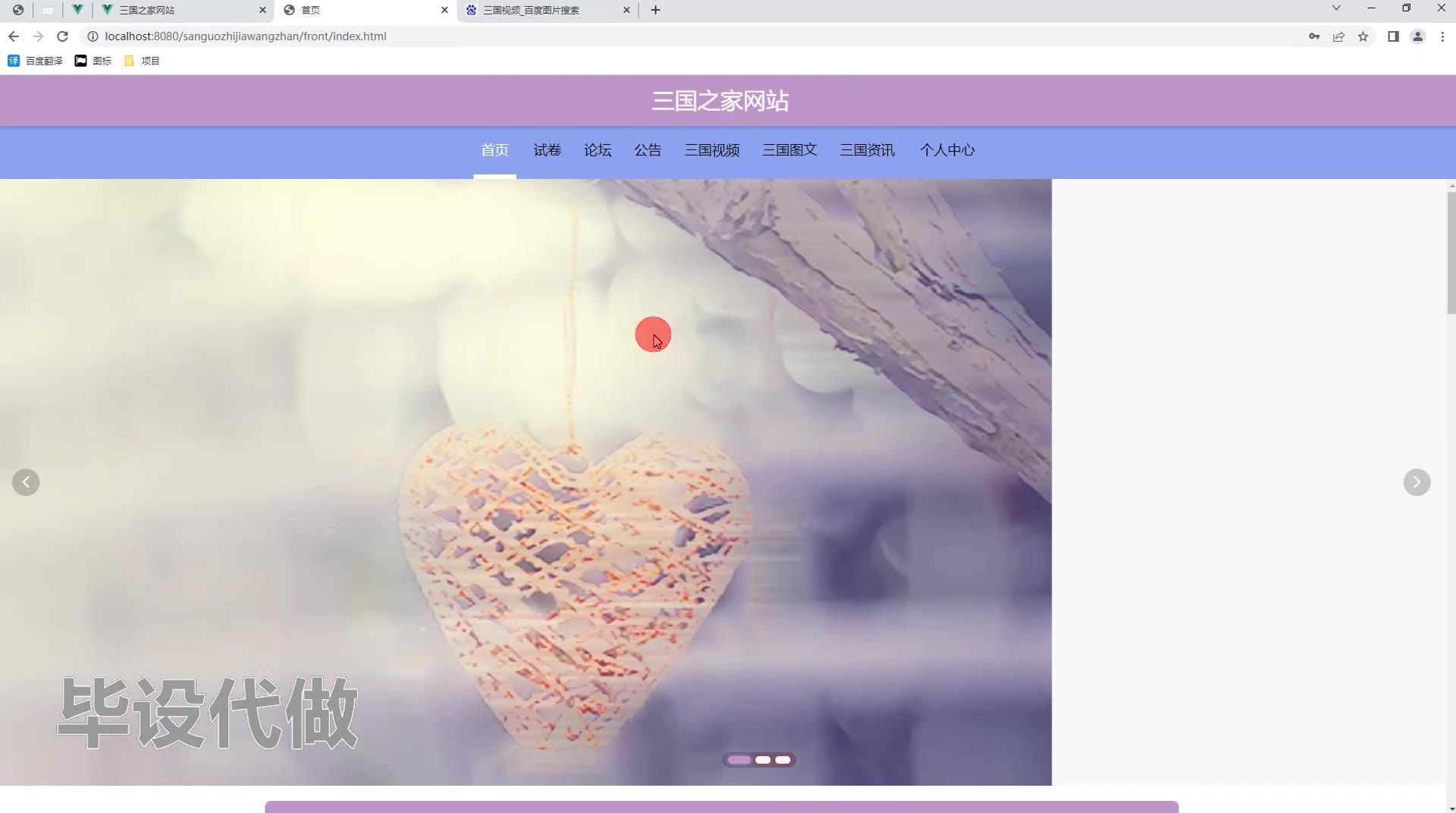Close the 三国视频_百度图片搜索 tab

pyautogui.click(x=626, y=10)
